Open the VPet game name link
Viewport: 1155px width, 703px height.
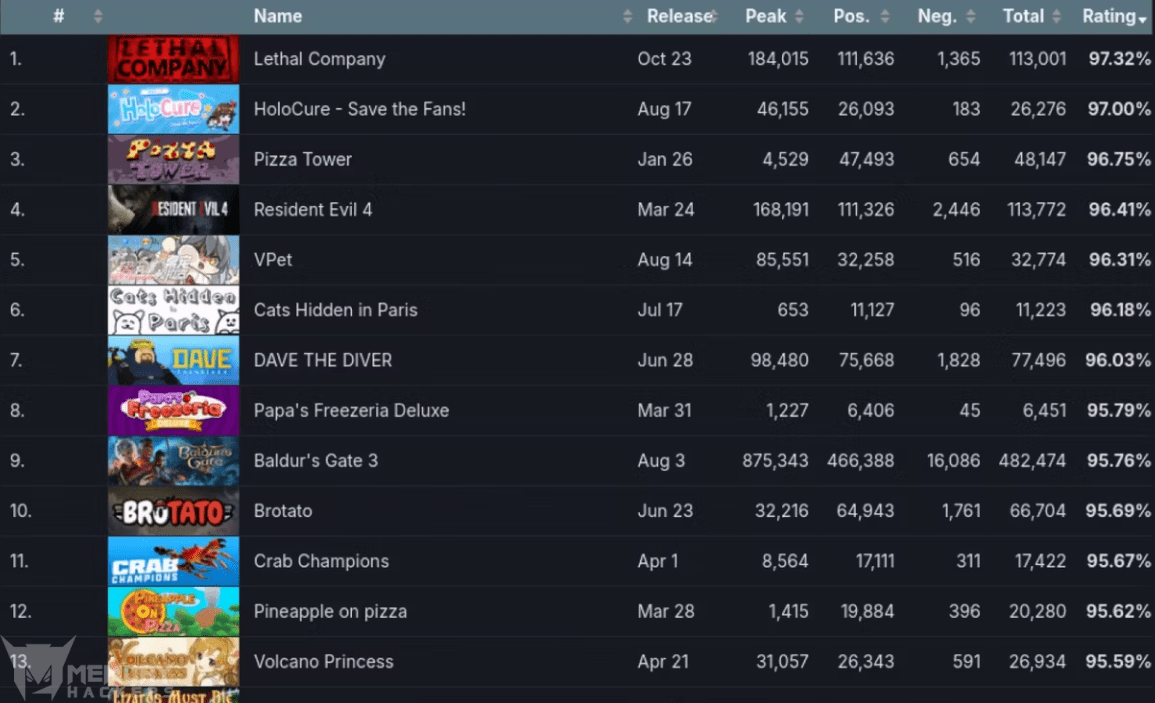point(273,260)
